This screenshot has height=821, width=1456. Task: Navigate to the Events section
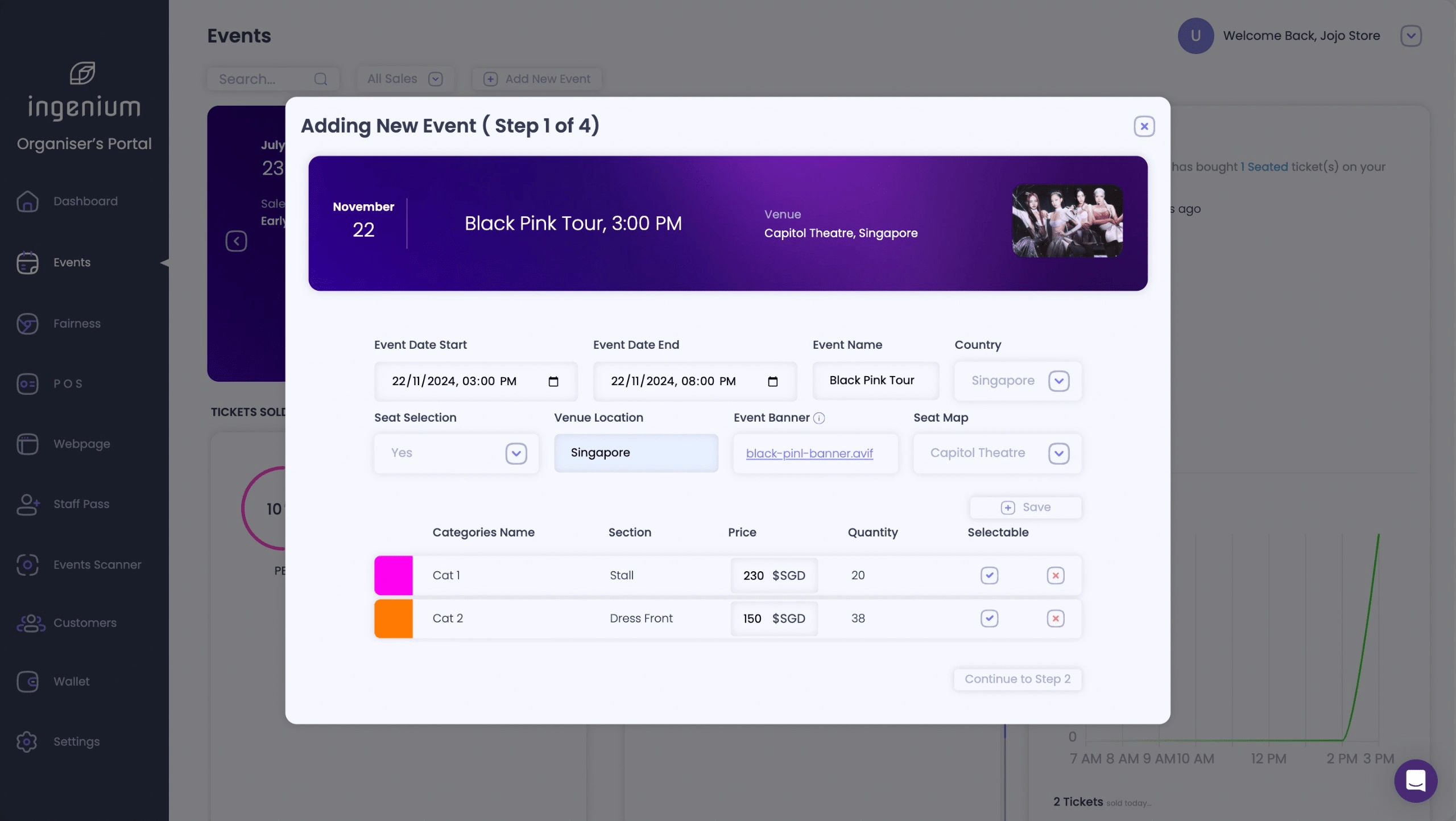coord(72,263)
